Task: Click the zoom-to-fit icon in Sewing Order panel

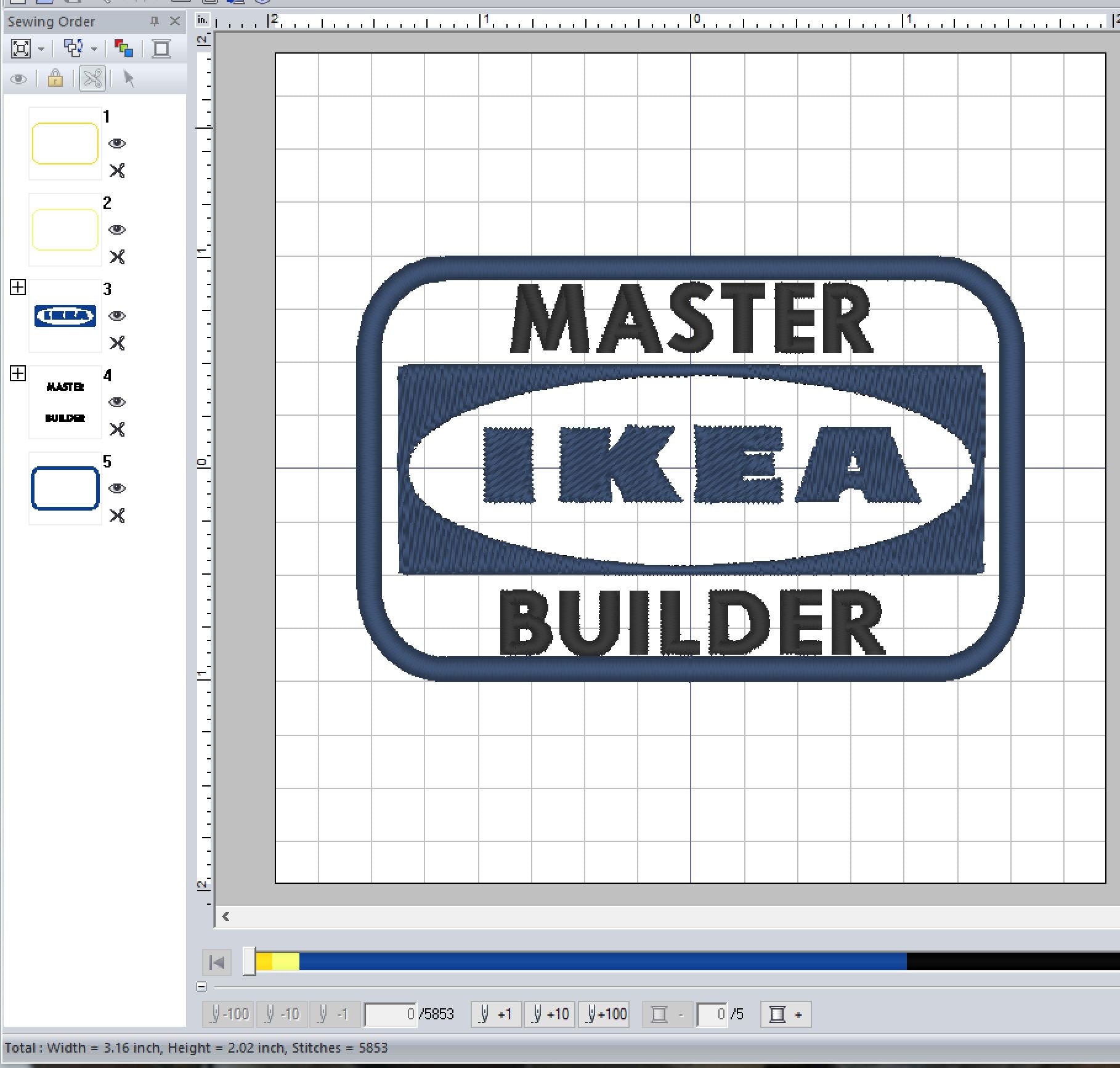Action: [x=21, y=49]
